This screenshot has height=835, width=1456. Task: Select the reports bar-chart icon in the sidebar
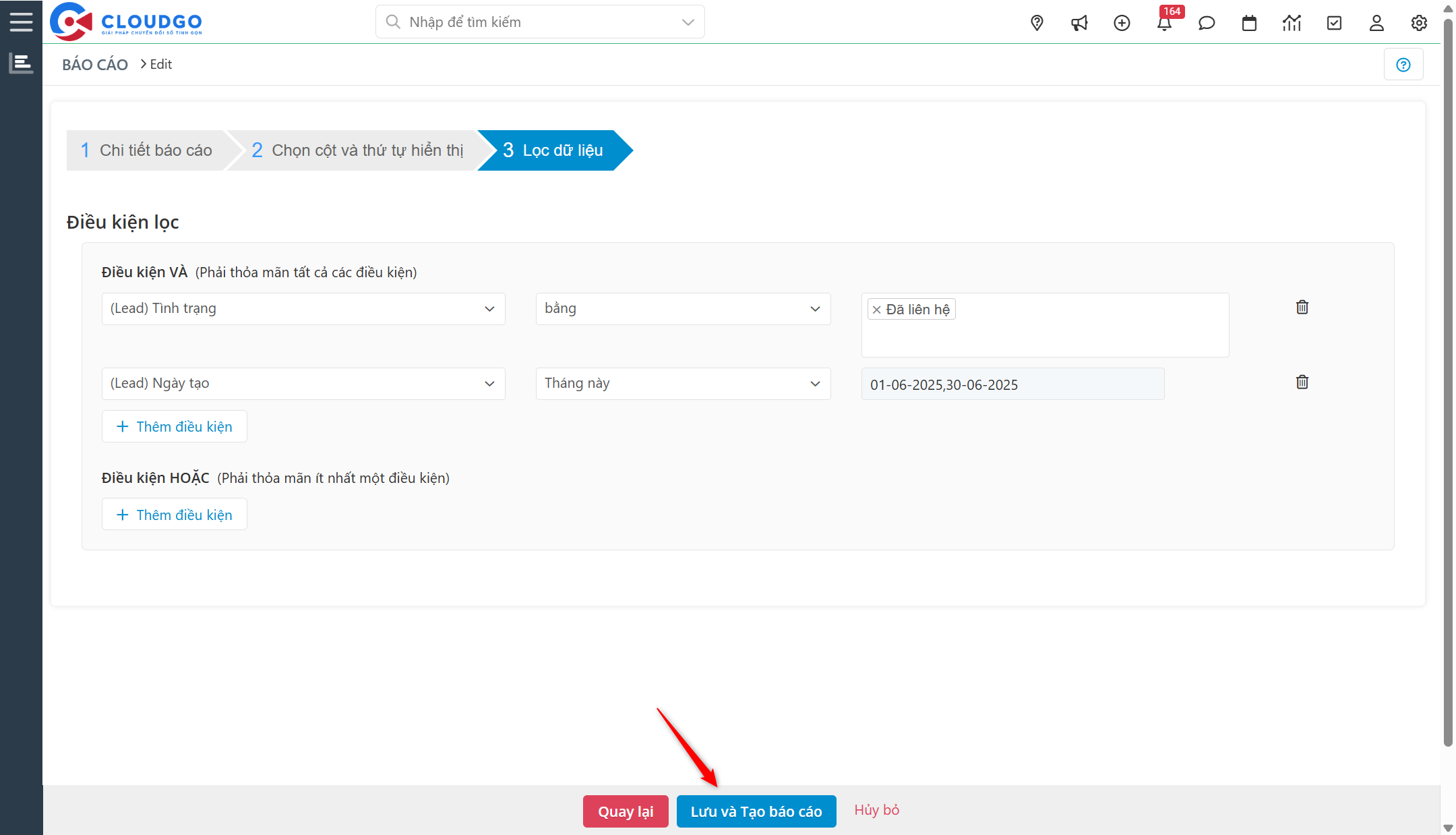(21, 63)
